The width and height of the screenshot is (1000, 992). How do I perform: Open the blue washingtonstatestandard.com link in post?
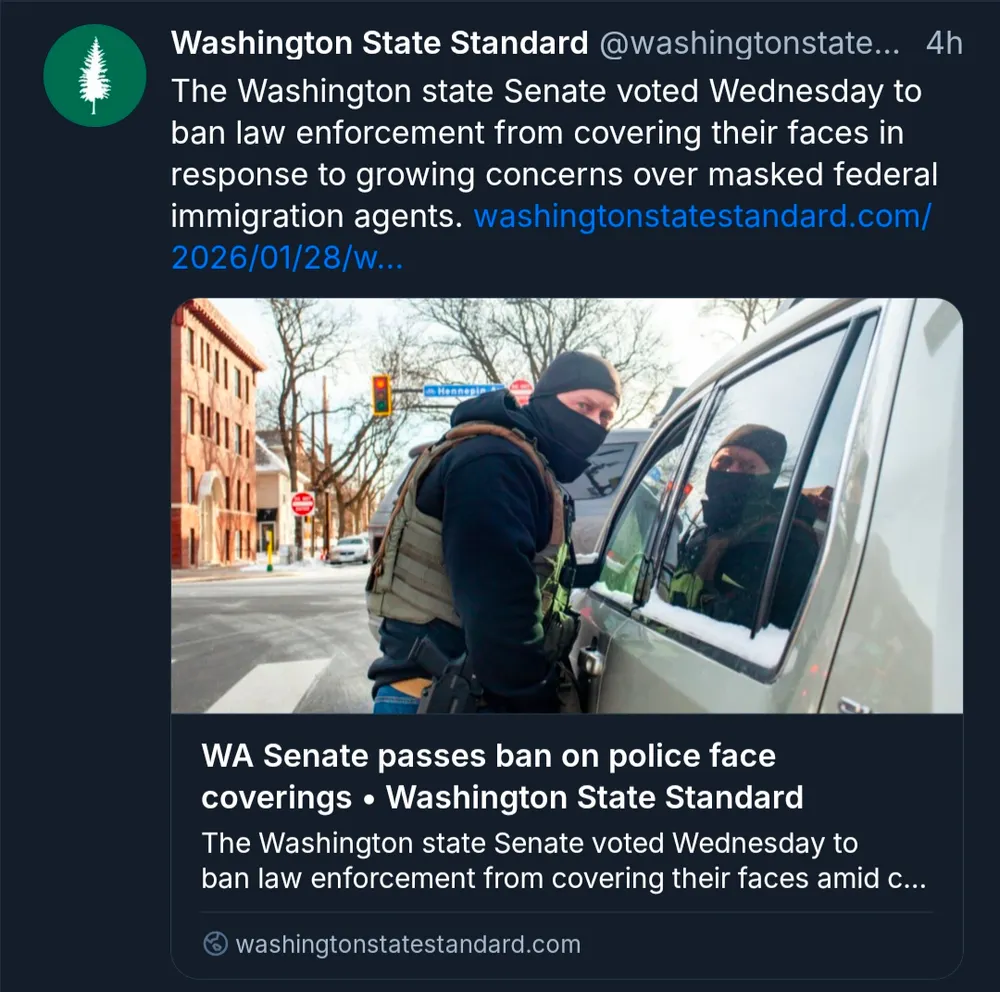(x=701, y=217)
